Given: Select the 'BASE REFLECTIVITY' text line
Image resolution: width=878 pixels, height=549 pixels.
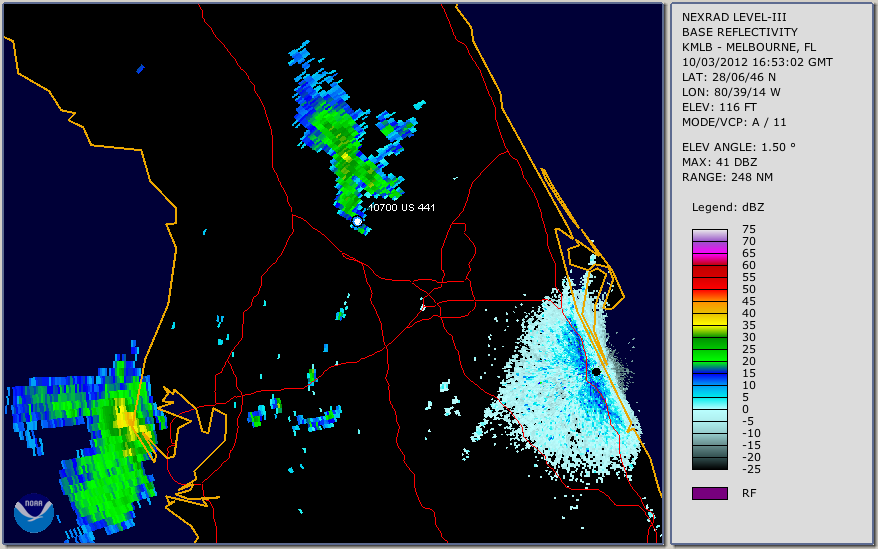Looking at the screenshot, I should pos(740,32).
